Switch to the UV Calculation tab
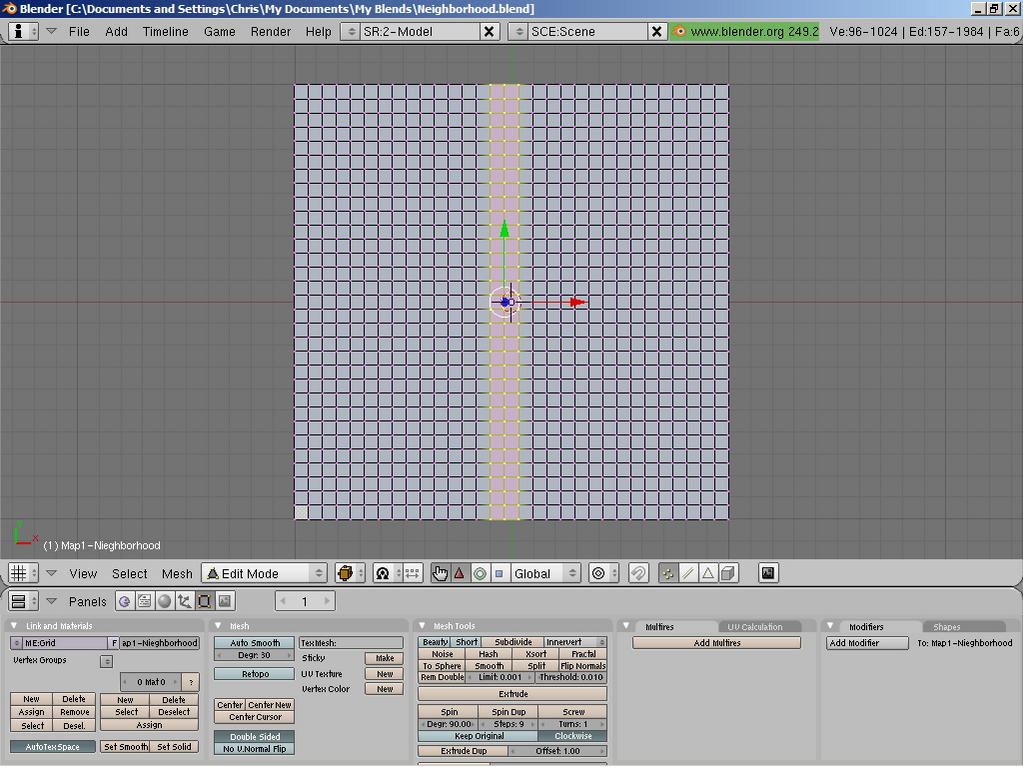Viewport: 1023px width, 767px height. [754, 627]
